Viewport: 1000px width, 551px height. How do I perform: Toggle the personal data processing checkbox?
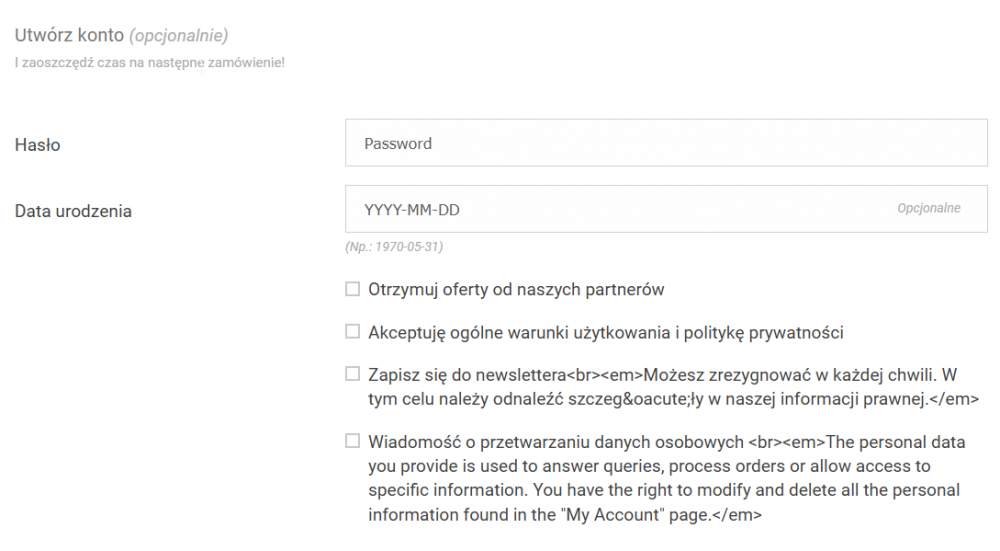coord(352,440)
